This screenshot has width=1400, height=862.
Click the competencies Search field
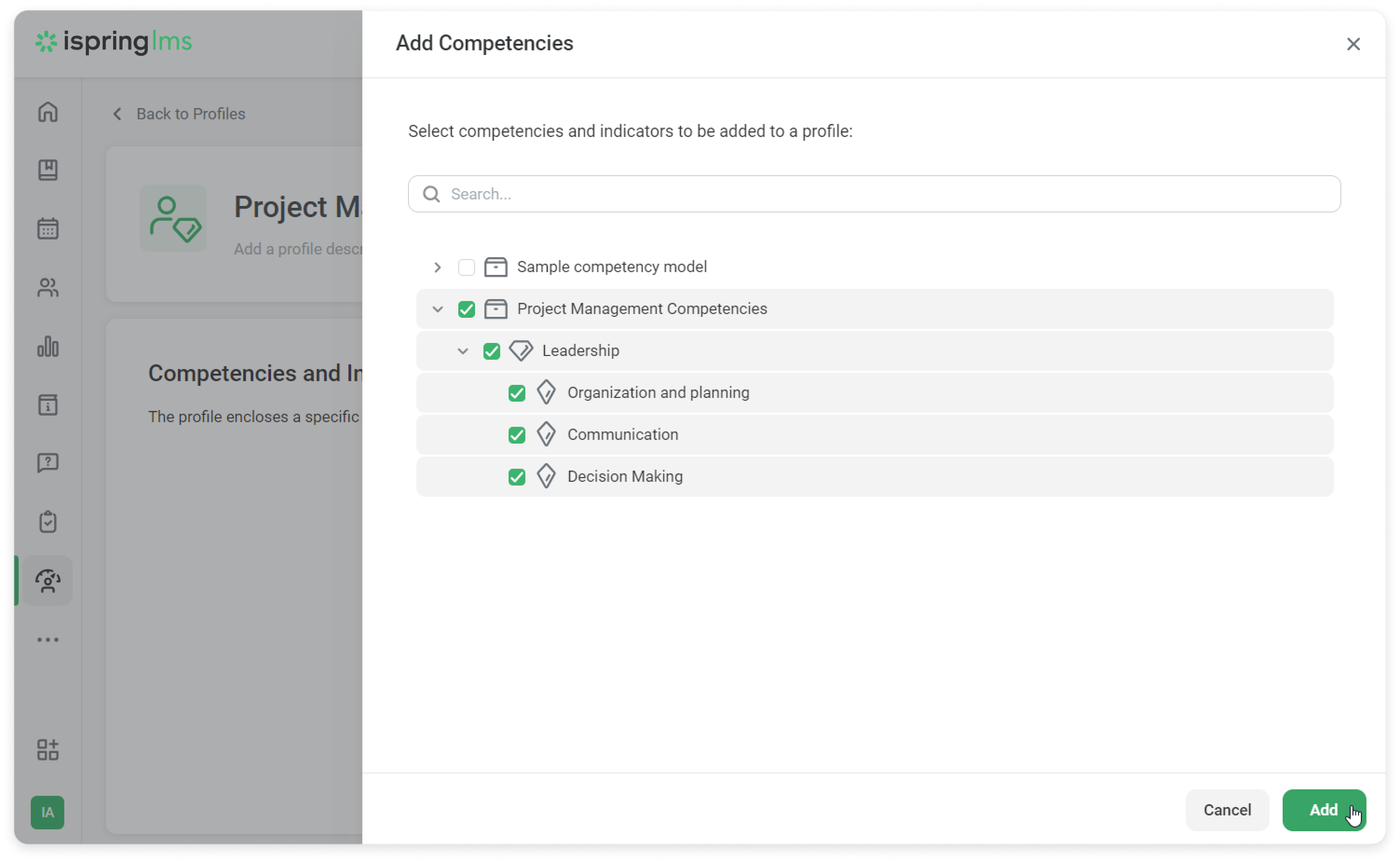[874, 194]
